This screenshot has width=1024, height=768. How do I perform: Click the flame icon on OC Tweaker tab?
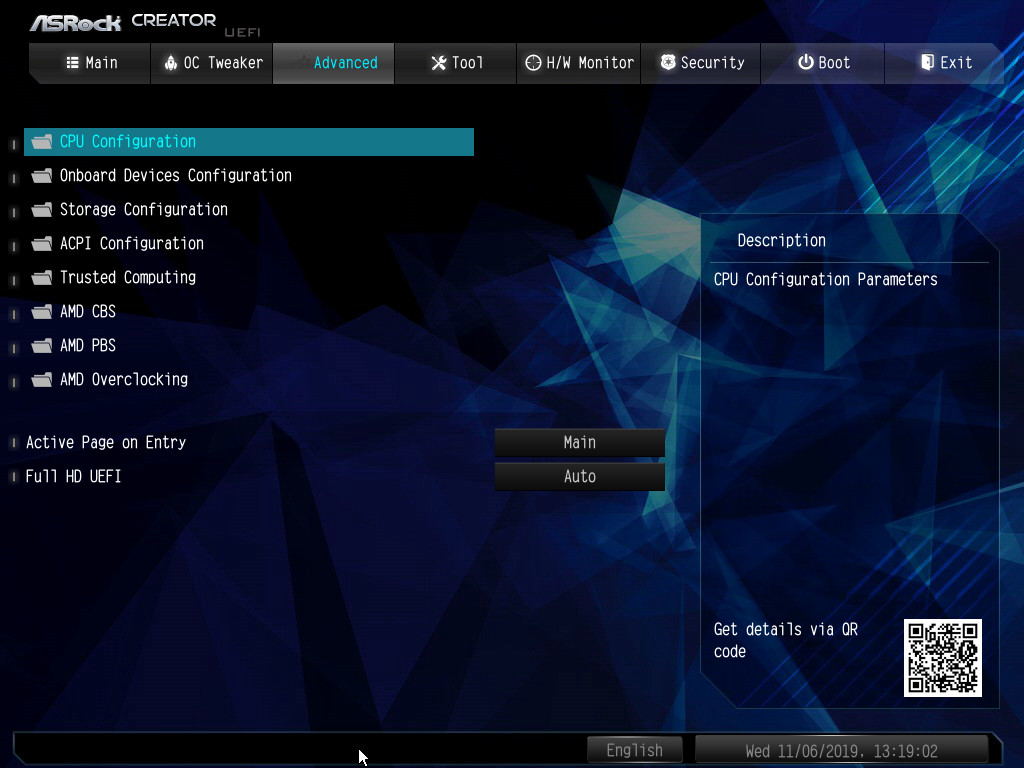pos(170,63)
